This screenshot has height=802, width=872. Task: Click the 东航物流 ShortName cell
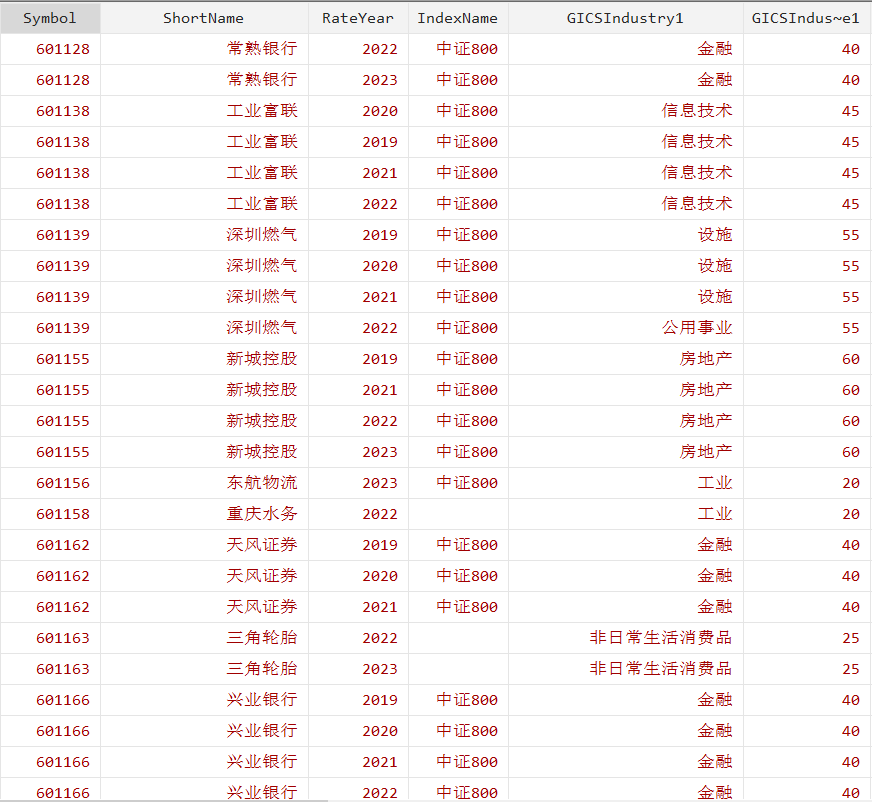204,483
